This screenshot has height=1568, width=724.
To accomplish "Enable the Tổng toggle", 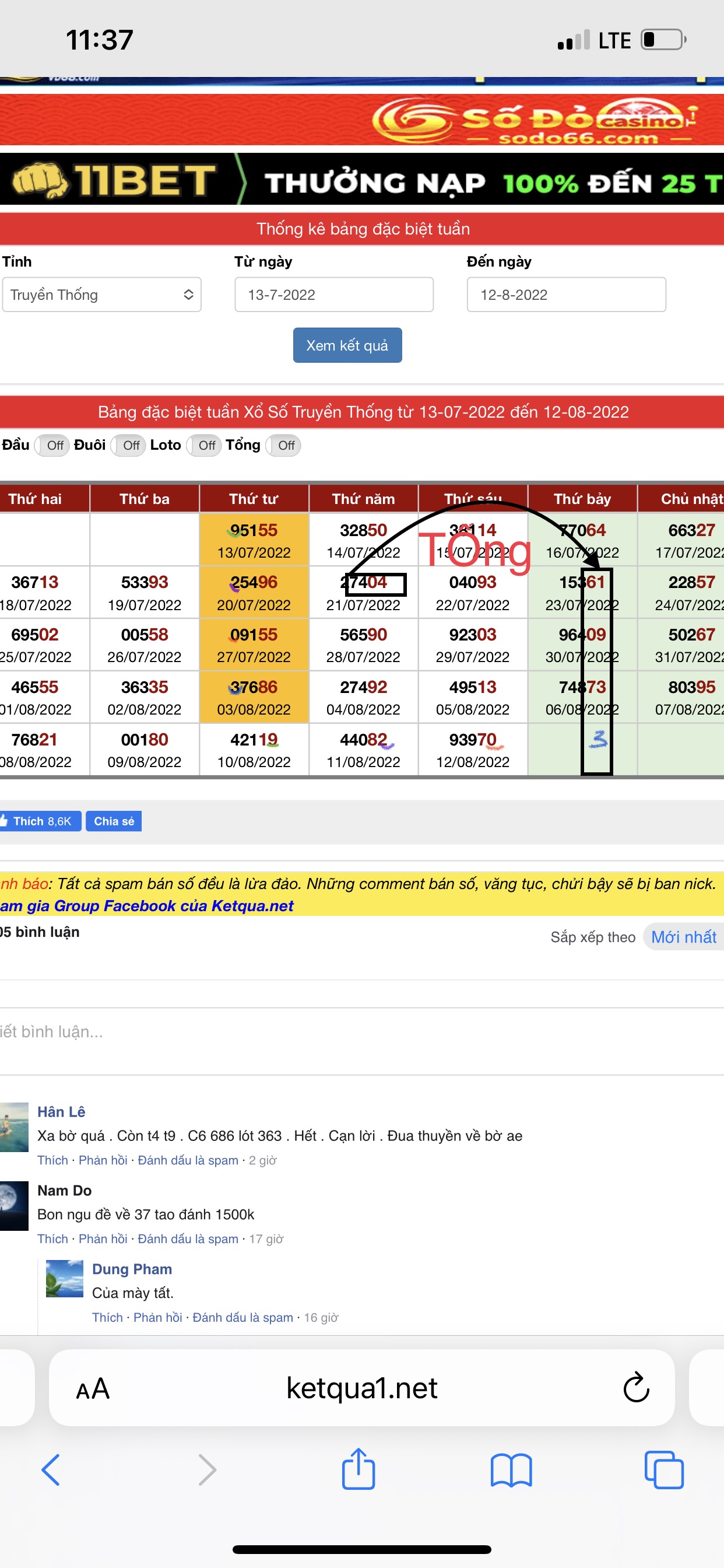I will pyautogui.click(x=283, y=446).
